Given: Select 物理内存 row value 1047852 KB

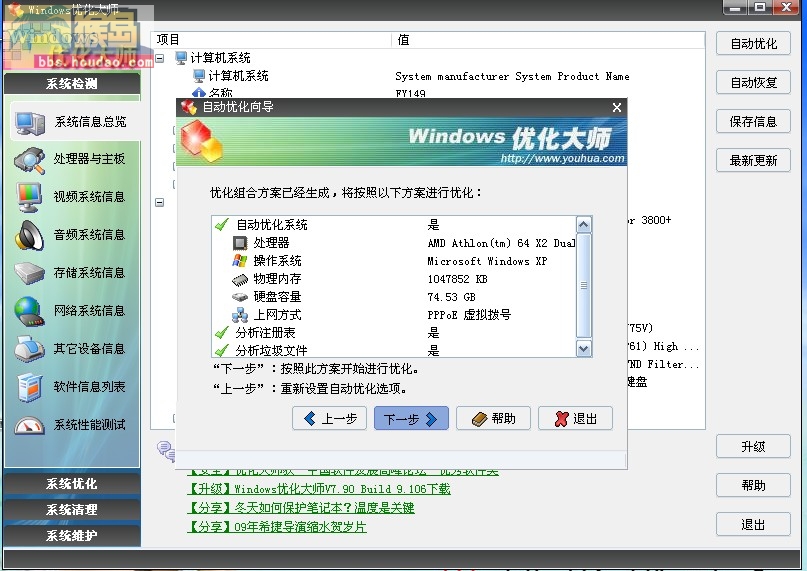Looking at the screenshot, I should 458,279.
